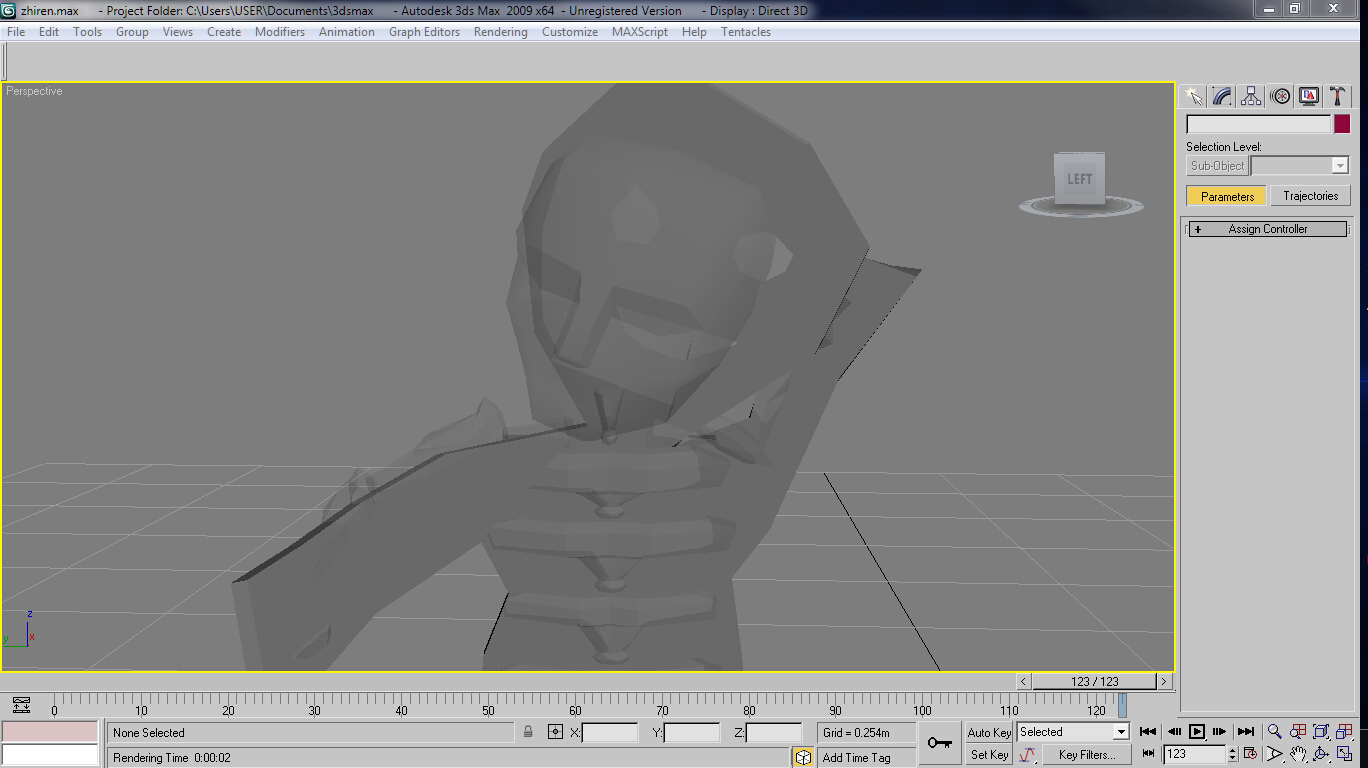Open the Selection Level dropdown
Screen dimensions: 1368x768
[1300, 166]
